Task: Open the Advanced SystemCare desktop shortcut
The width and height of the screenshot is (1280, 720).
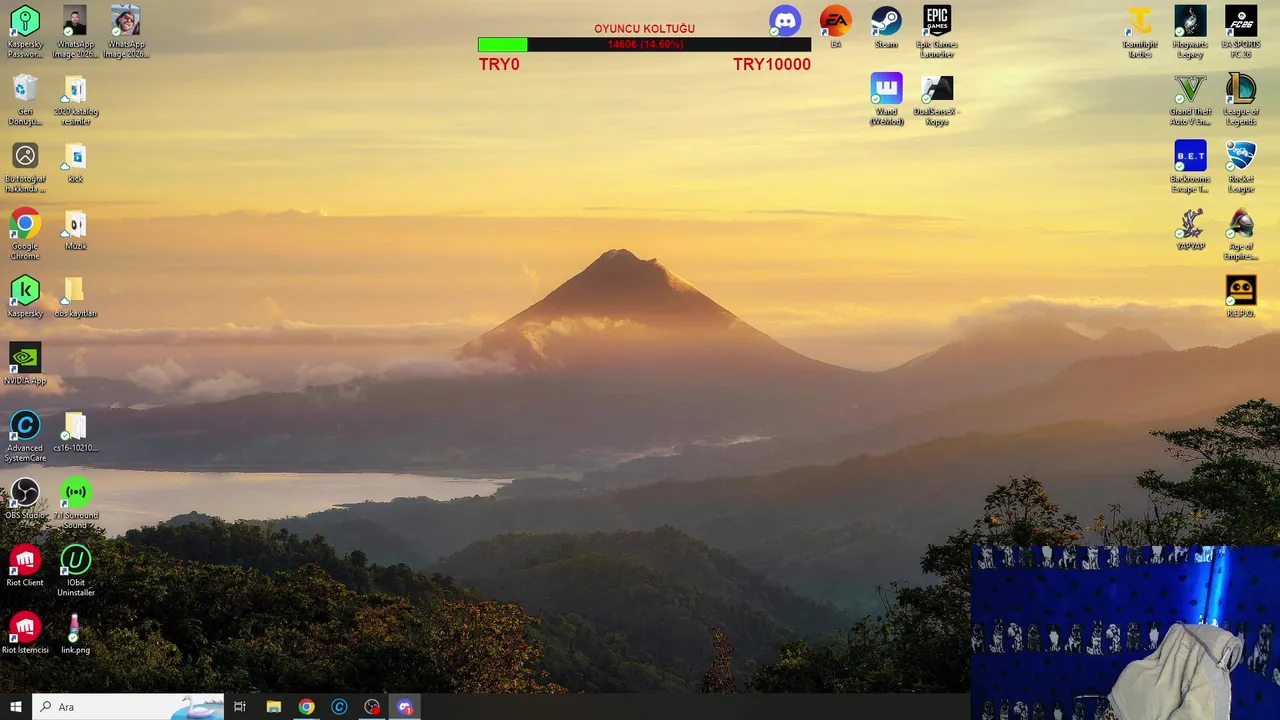Action: (x=25, y=436)
